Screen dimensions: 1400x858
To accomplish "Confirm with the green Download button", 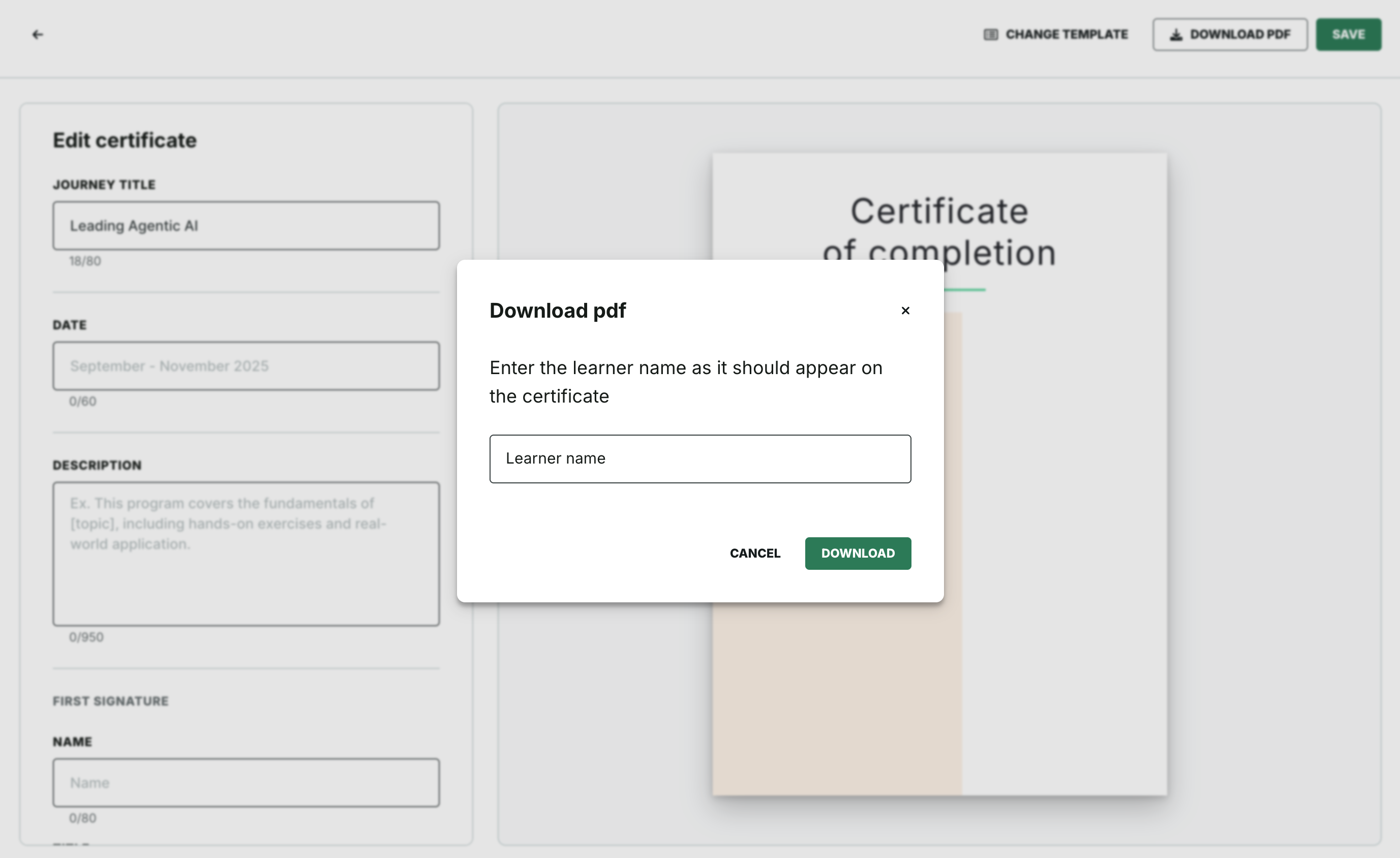I will pyautogui.click(x=858, y=553).
